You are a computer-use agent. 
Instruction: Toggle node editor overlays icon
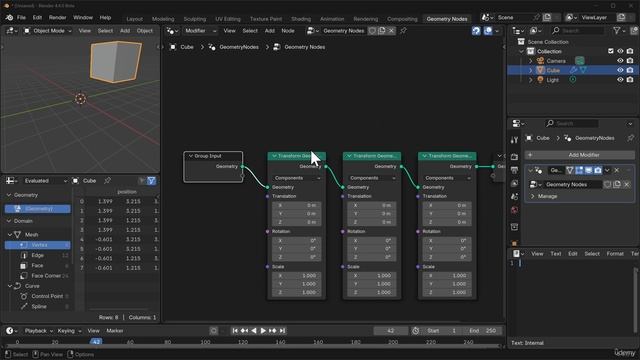point(488,31)
